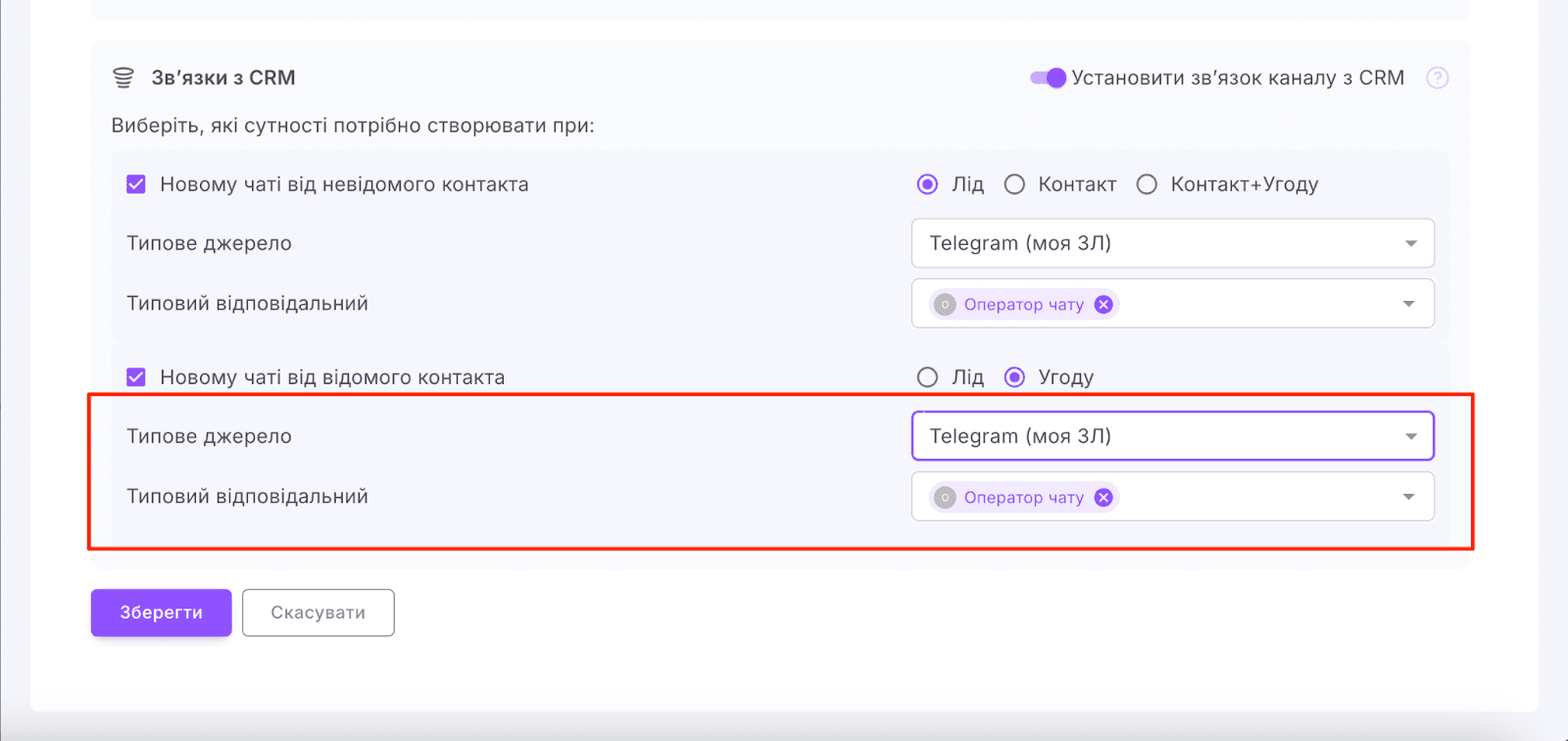Remove Оператор чату chip in known contact section
The height and width of the screenshot is (741, 1568).
[x=1103, y=498]
